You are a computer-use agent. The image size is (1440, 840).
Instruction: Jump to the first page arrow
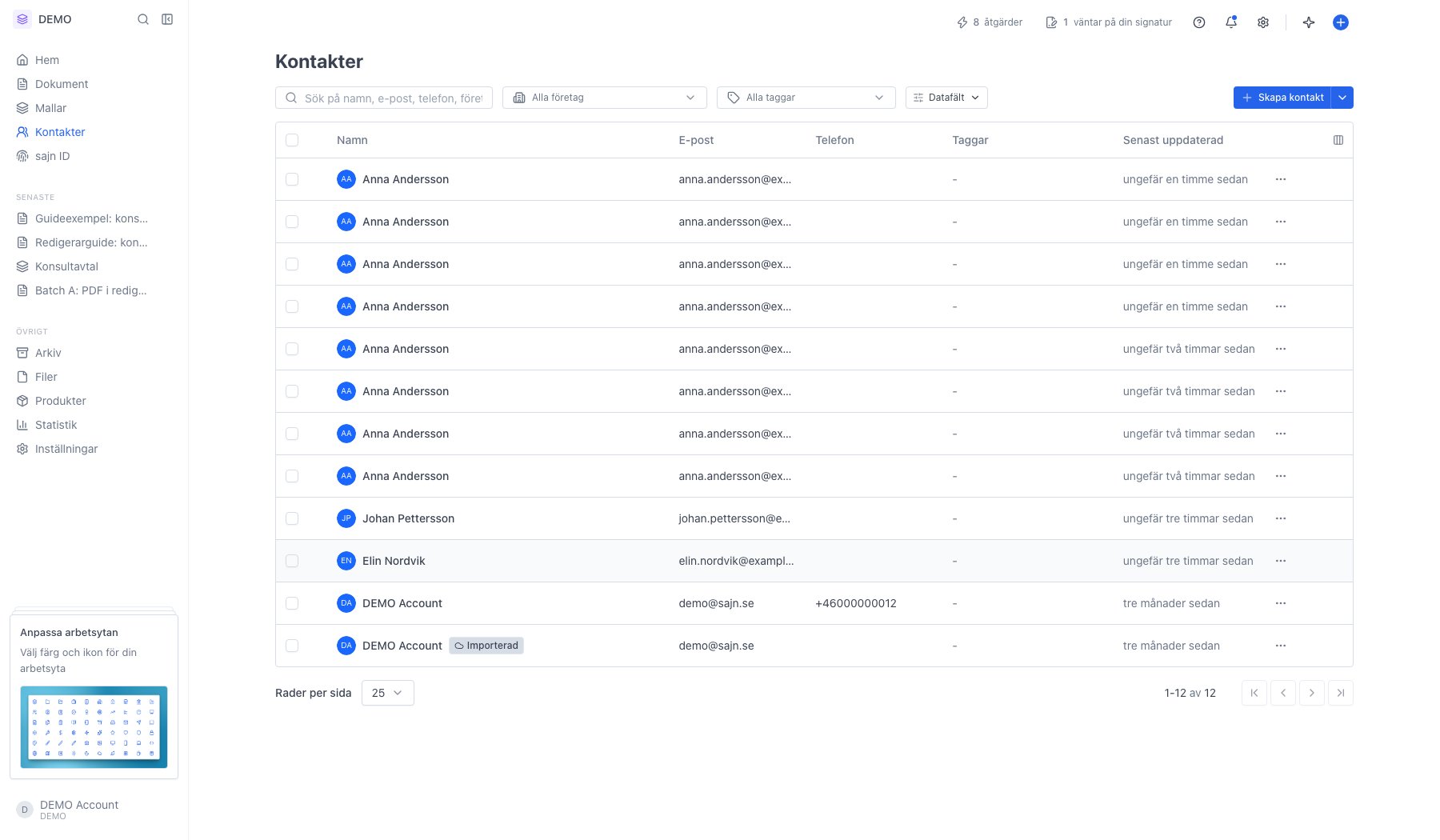(x=1254, y=693)
